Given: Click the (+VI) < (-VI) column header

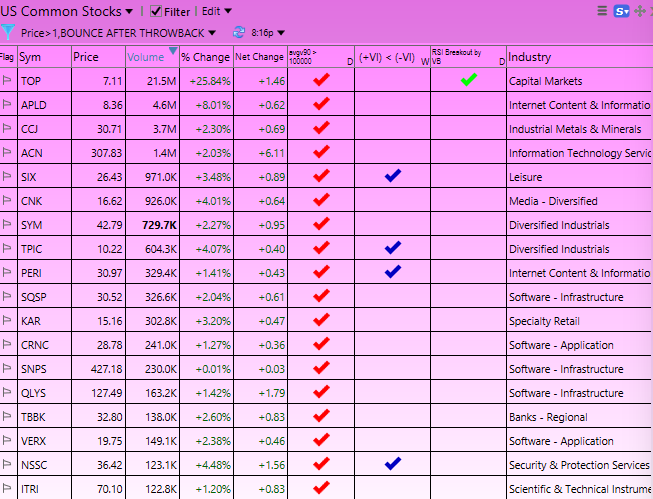Looking at the screenshot, I should point(392,57).
